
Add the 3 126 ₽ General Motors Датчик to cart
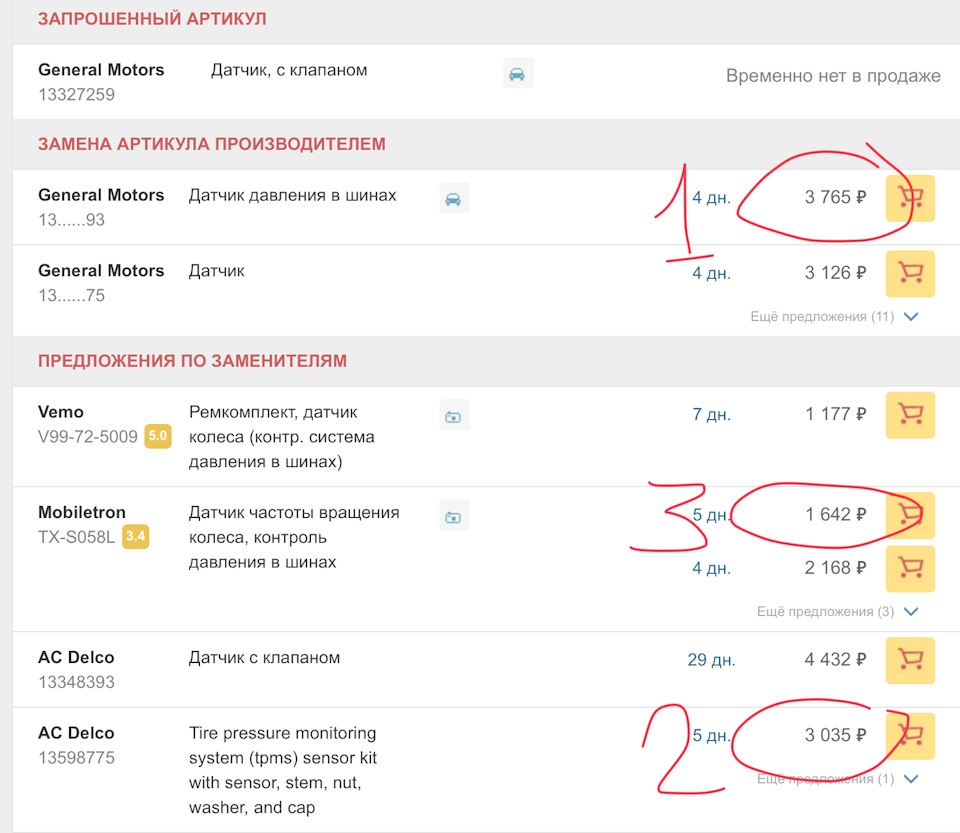(910, 273)
